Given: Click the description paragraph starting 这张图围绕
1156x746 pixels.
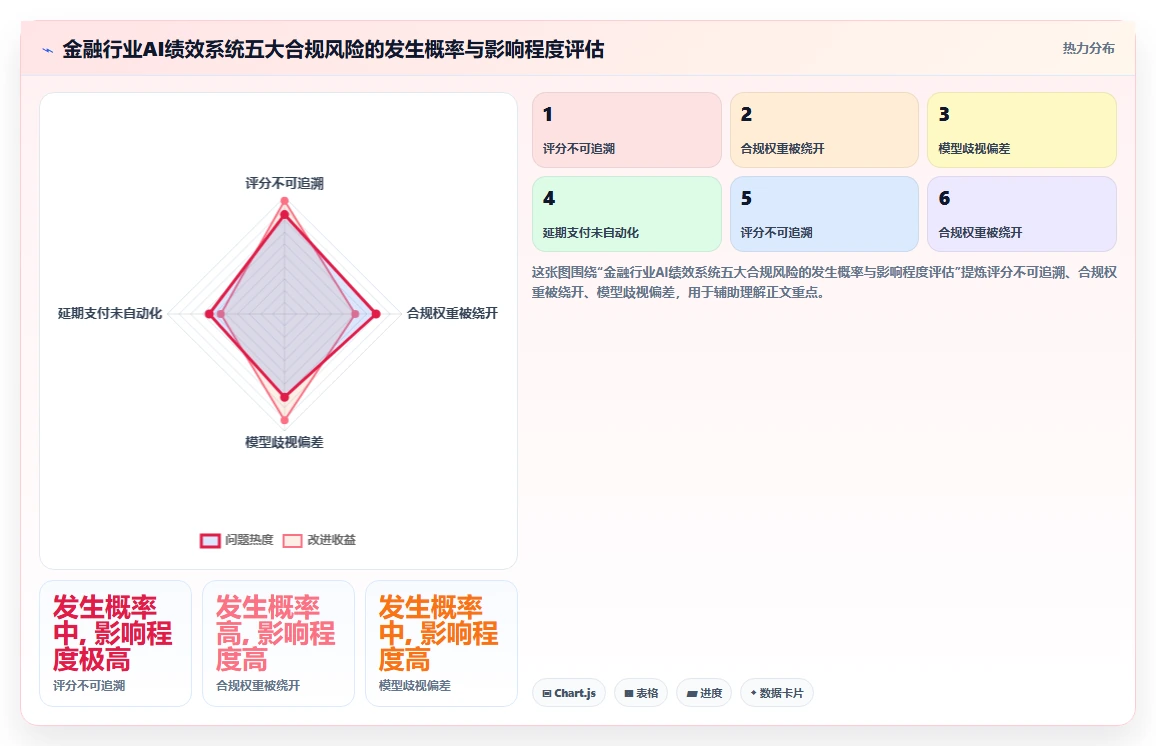Looking at the screenshot, I should [x=824, y=282].
